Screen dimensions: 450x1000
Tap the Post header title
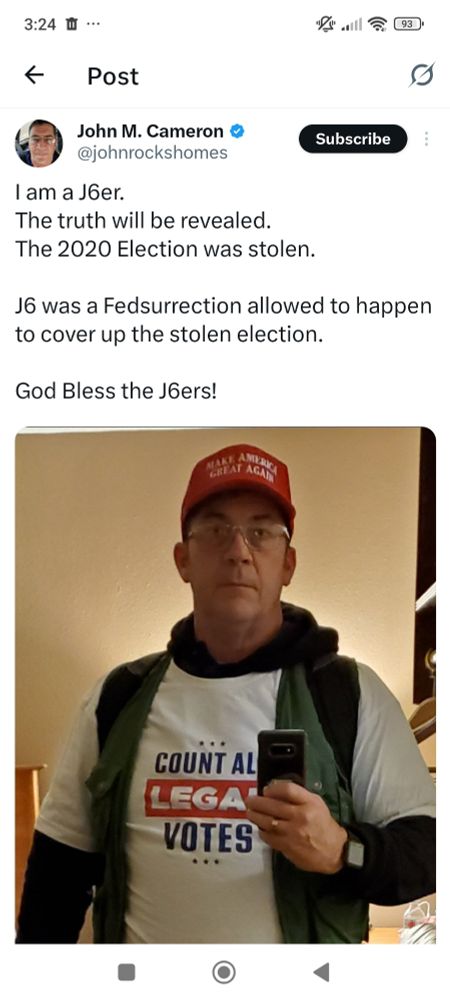coord(113,76)
